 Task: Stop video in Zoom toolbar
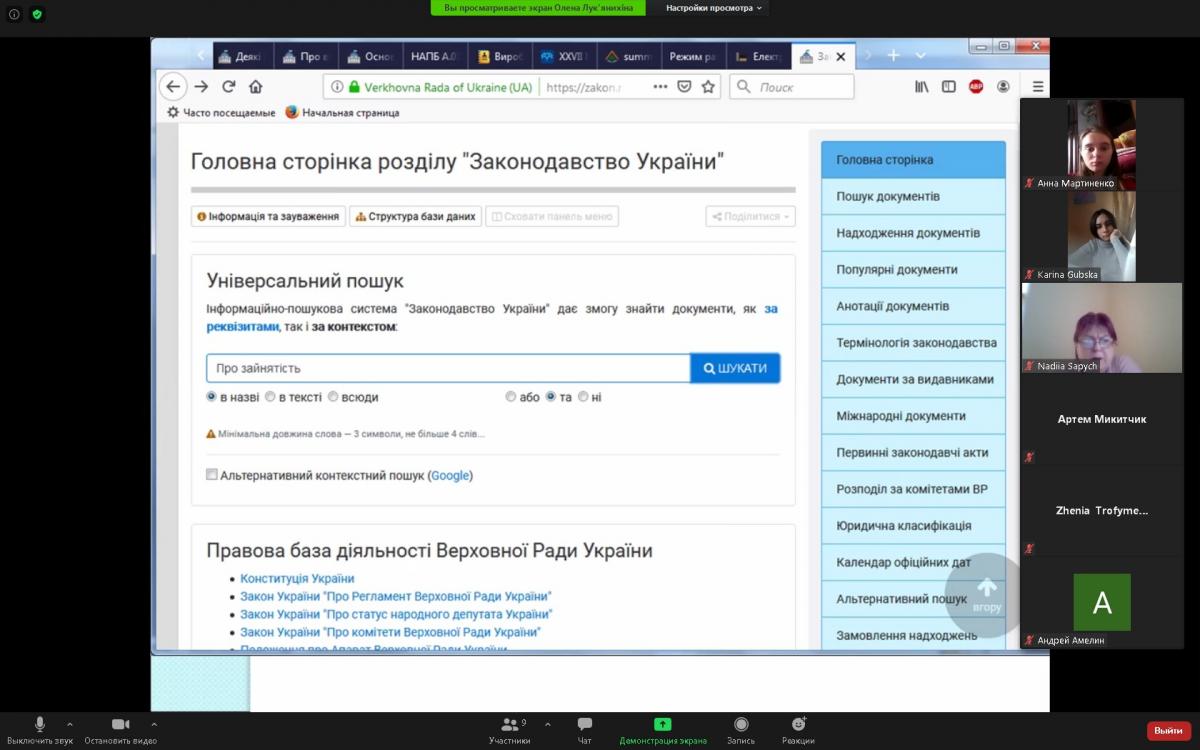(x=120, y=730)
